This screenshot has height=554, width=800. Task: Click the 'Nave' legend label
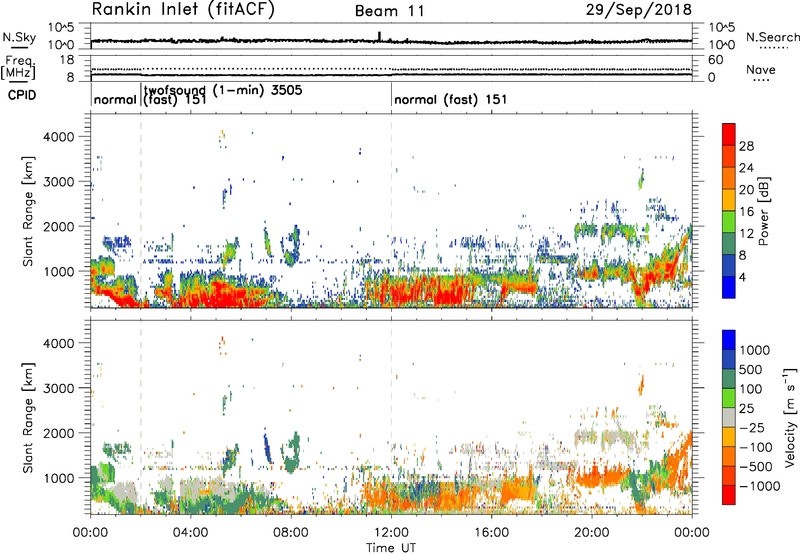click(x=761, y=70)
